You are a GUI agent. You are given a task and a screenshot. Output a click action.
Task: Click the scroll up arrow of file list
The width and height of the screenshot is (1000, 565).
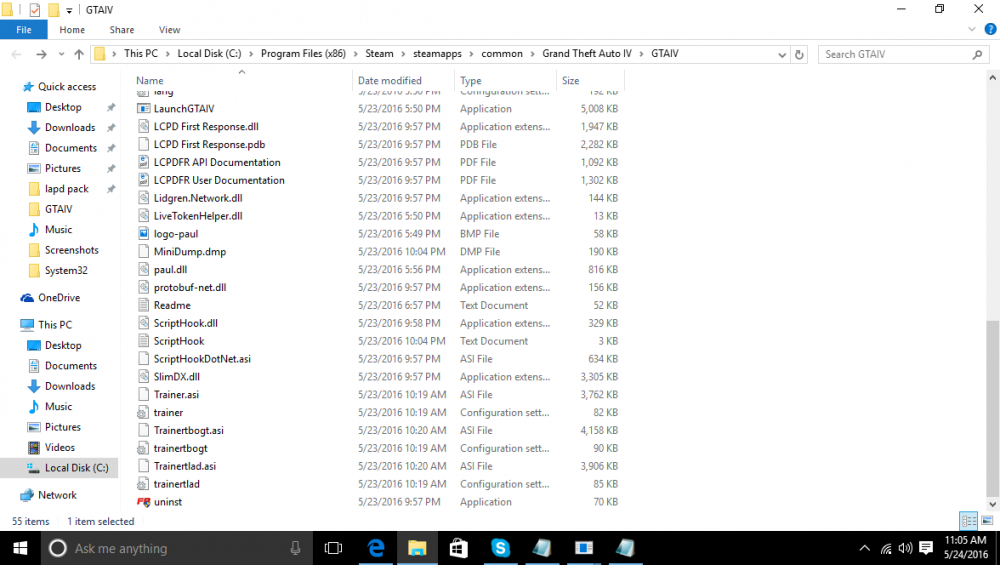tap(992, 78)
